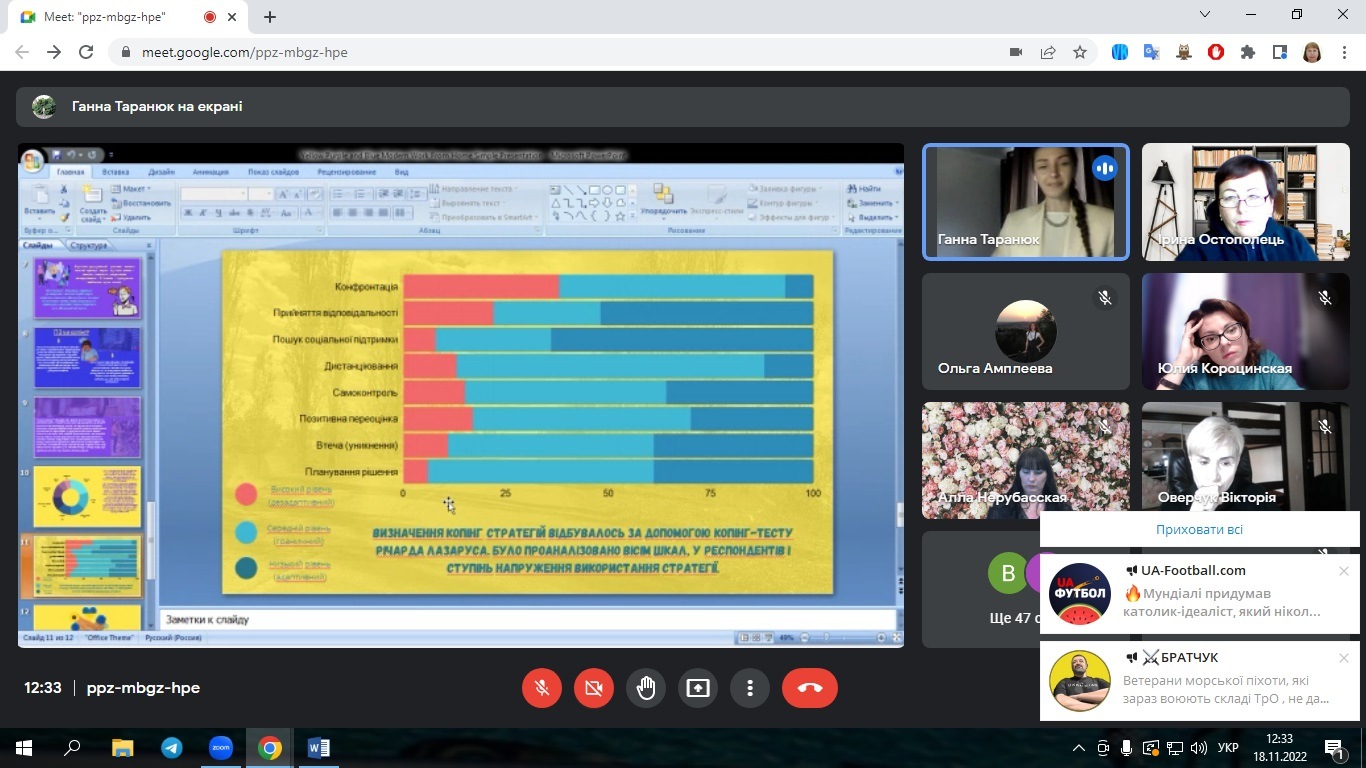
Task: Open File Explorer from the taskbar
Action: pyautogui.click(x=122, y=748)
